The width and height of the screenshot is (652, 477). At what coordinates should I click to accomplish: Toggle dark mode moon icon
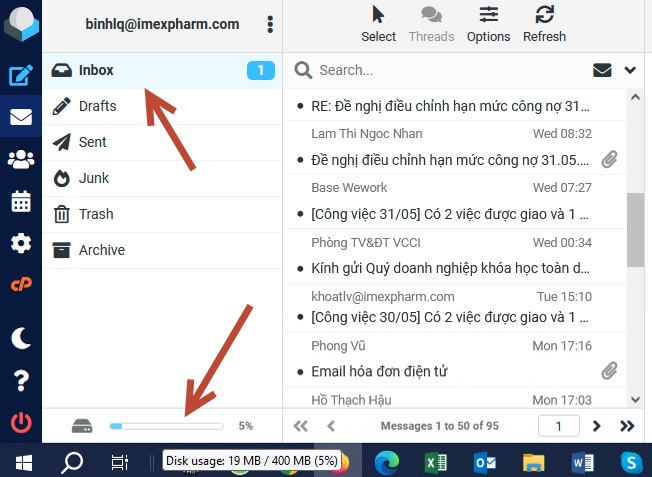21,338
